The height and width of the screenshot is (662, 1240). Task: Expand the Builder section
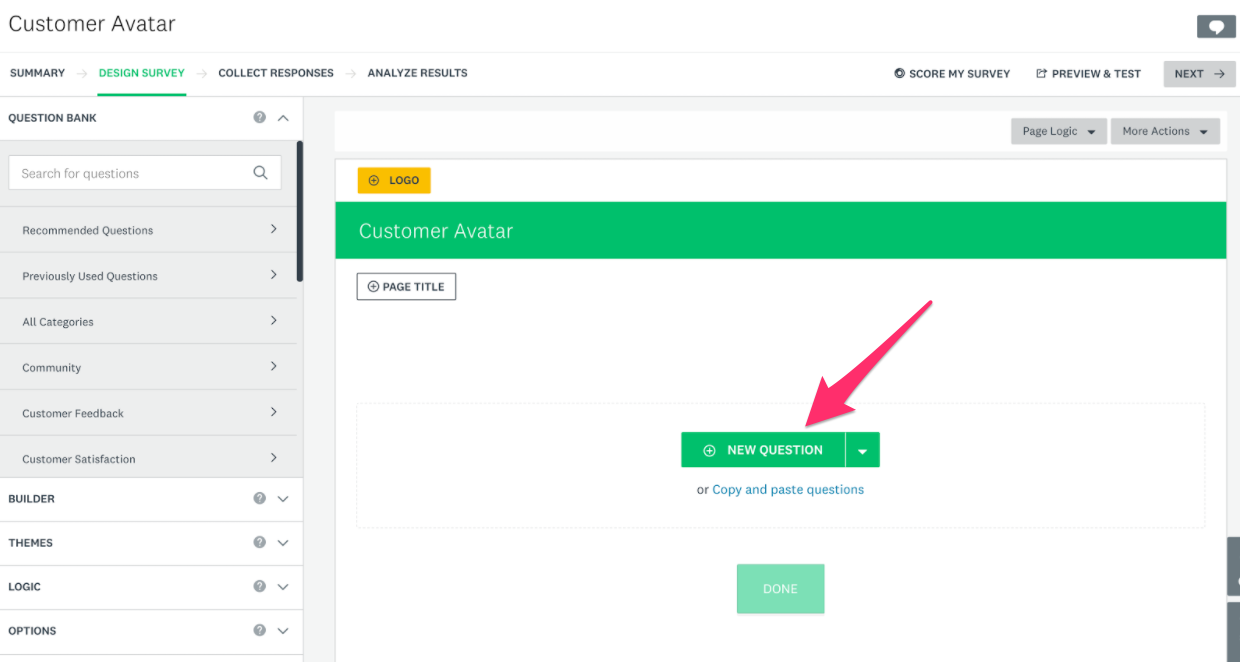283,499
